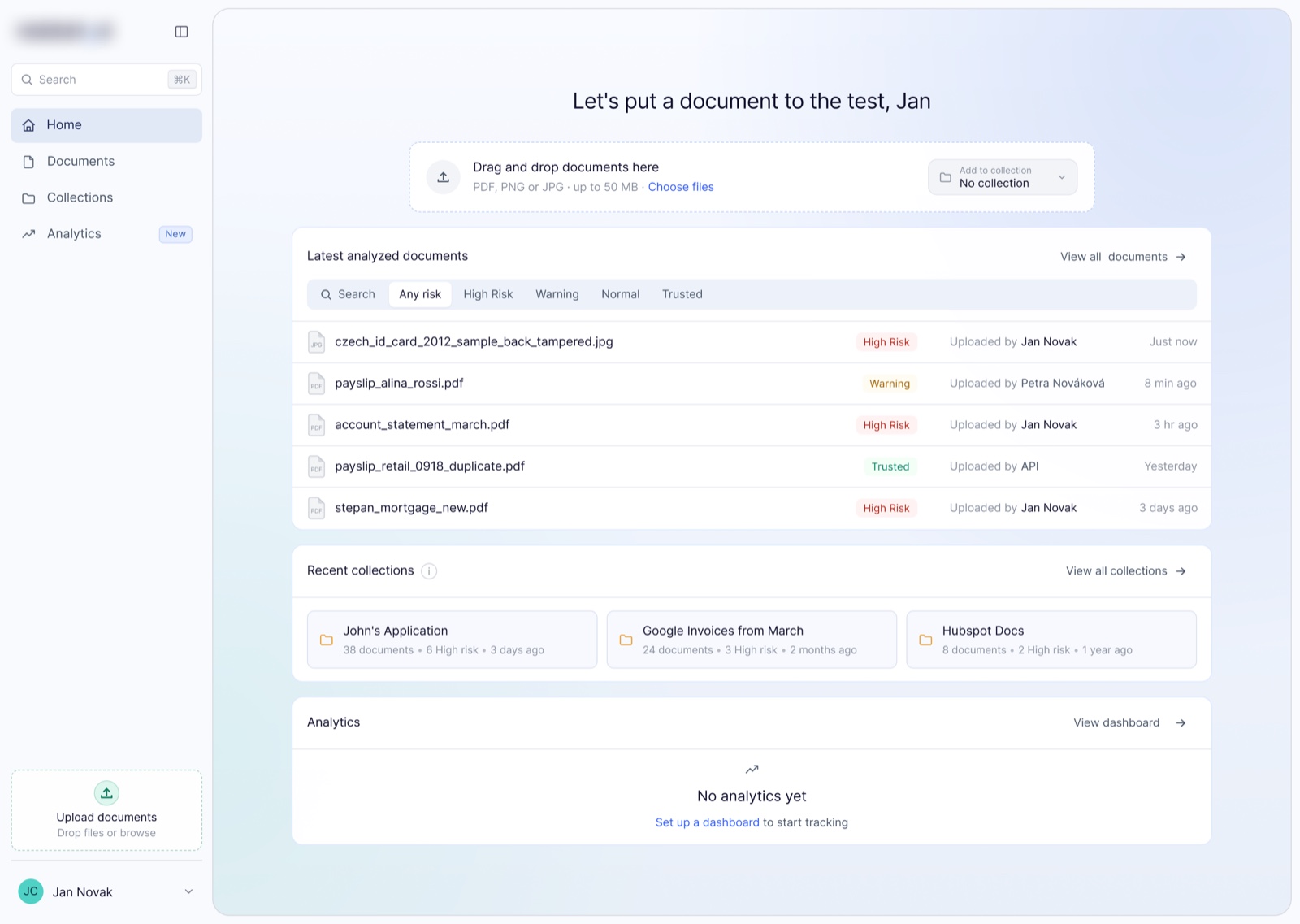
Task: Click the JPG file icon for czech_id_card
Action: pyautogui.click(x=316, y=342)
